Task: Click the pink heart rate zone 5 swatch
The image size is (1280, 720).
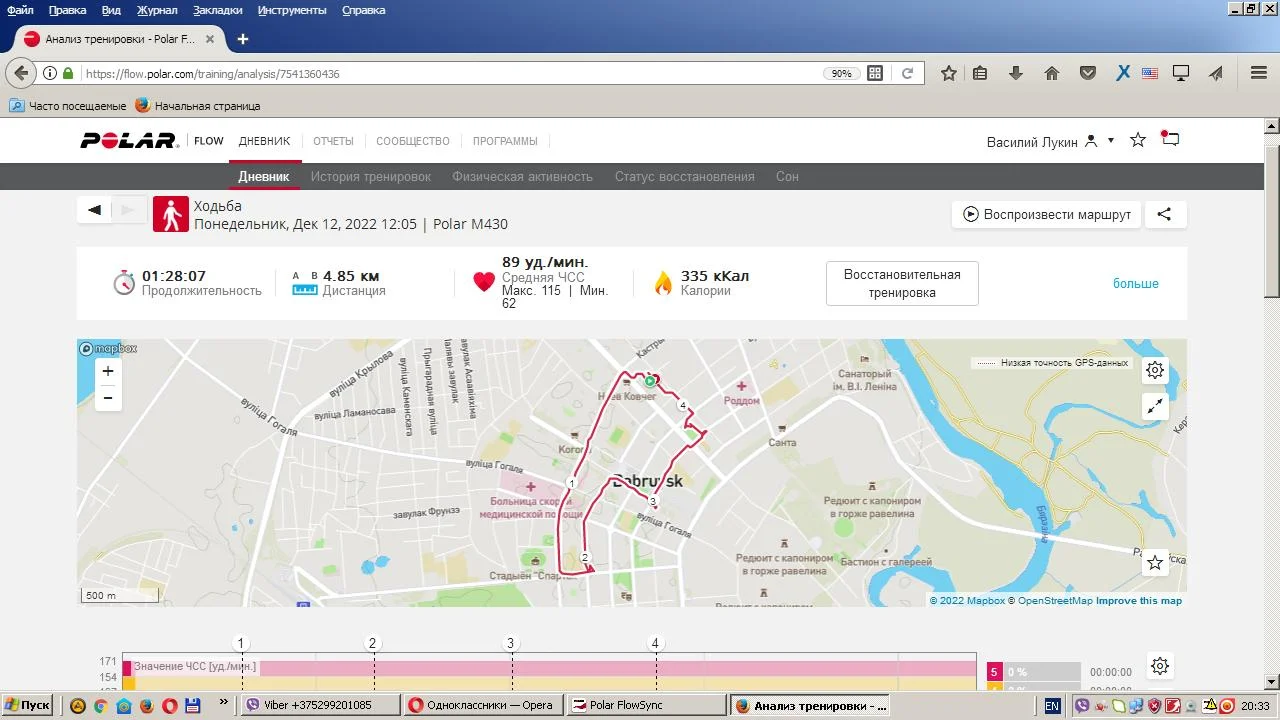Action: (995, 672)
